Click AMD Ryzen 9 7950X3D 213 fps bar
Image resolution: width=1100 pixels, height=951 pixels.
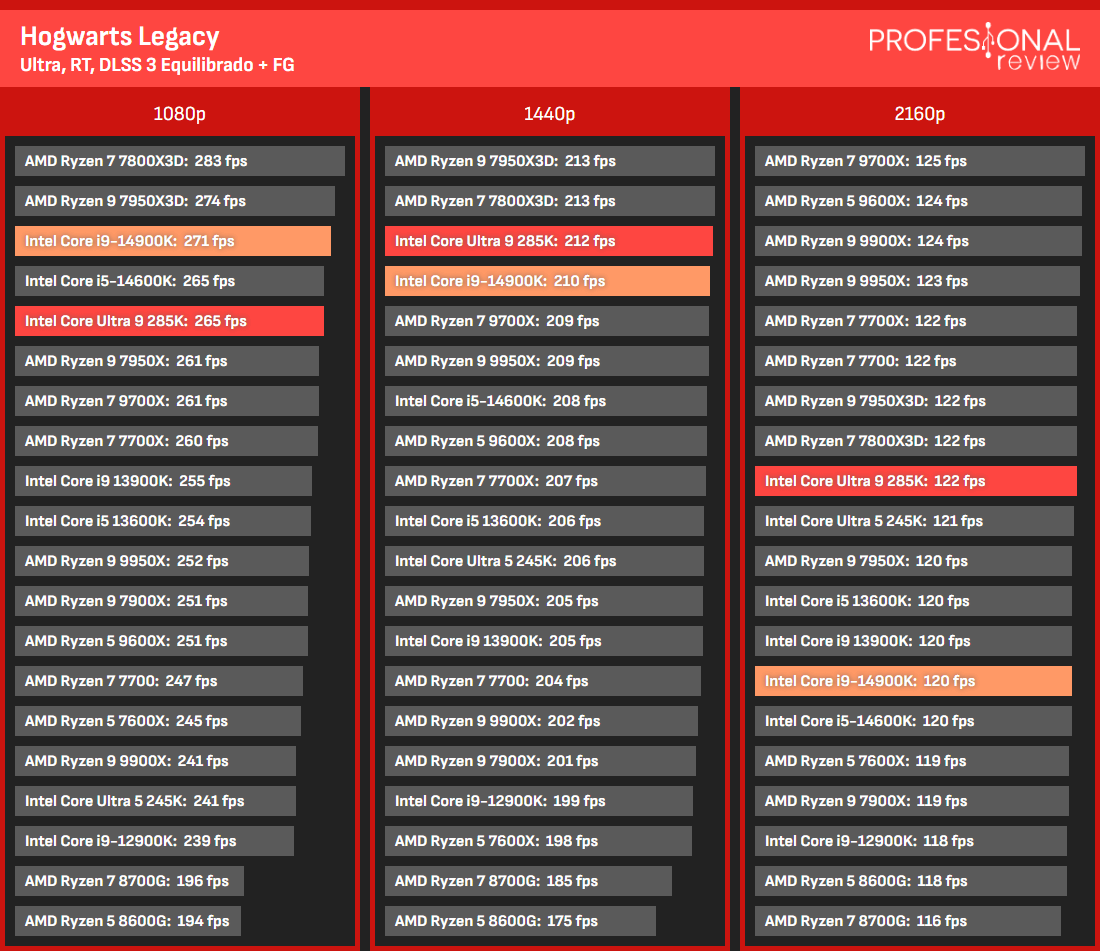click(550, 161)
